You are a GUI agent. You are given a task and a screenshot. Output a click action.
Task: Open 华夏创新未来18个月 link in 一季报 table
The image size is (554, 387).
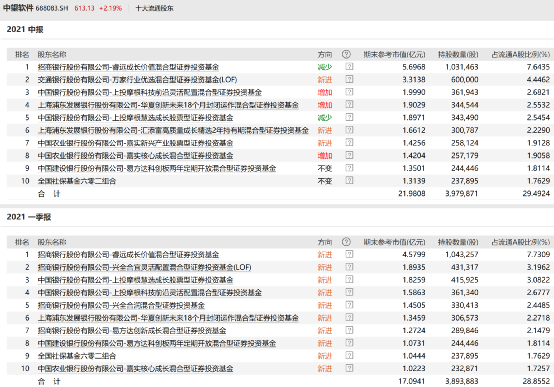[x=168, y=318]
